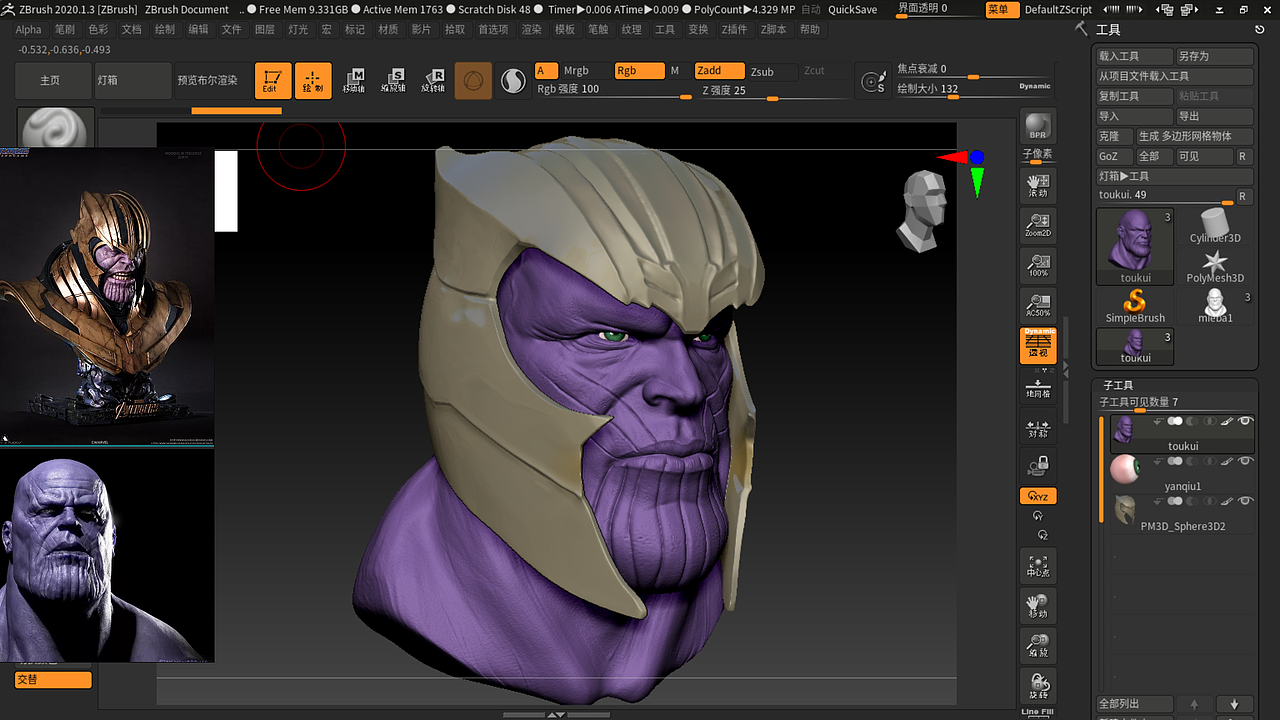The image size is (1280, 720).
Task: Click the sculptris half-sphere icon
Action: [x=513, y=81]
